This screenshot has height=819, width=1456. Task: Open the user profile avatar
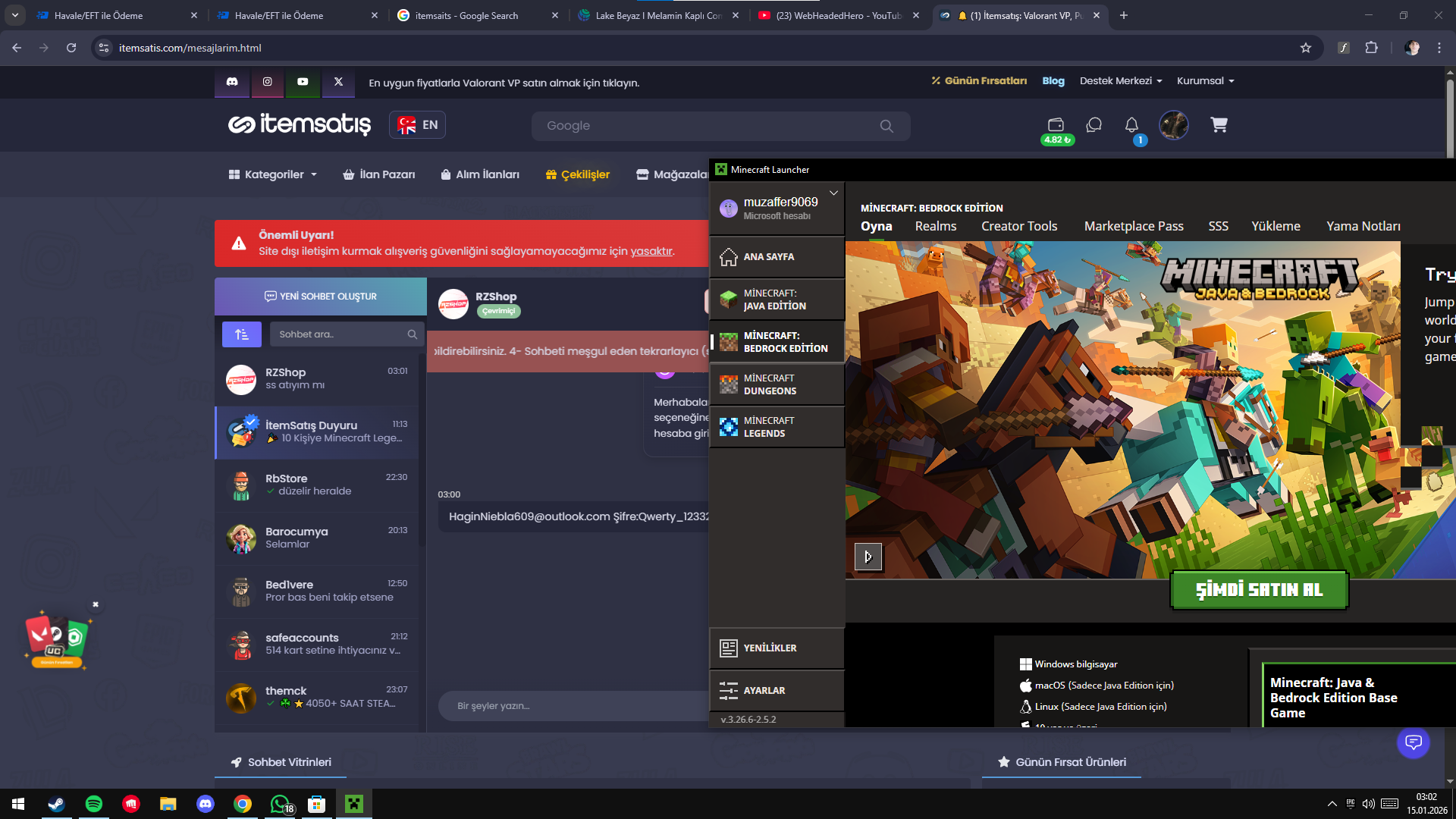pyautogui.click(x=1174, y=125)
